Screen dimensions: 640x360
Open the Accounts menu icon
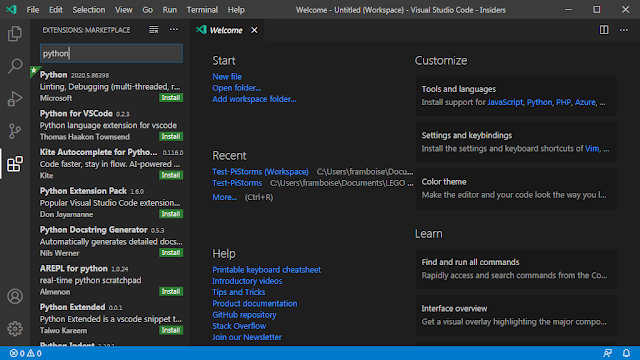pos(15,296)
